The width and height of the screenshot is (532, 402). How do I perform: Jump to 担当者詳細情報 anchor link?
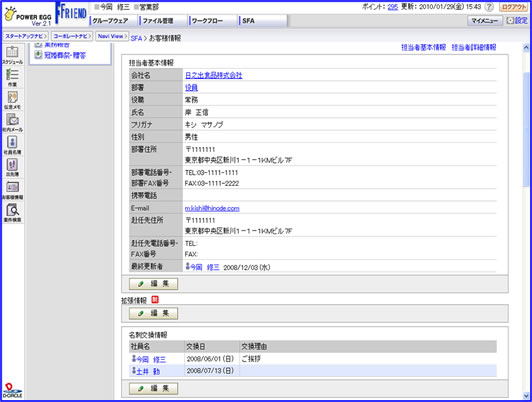point(474,47)
